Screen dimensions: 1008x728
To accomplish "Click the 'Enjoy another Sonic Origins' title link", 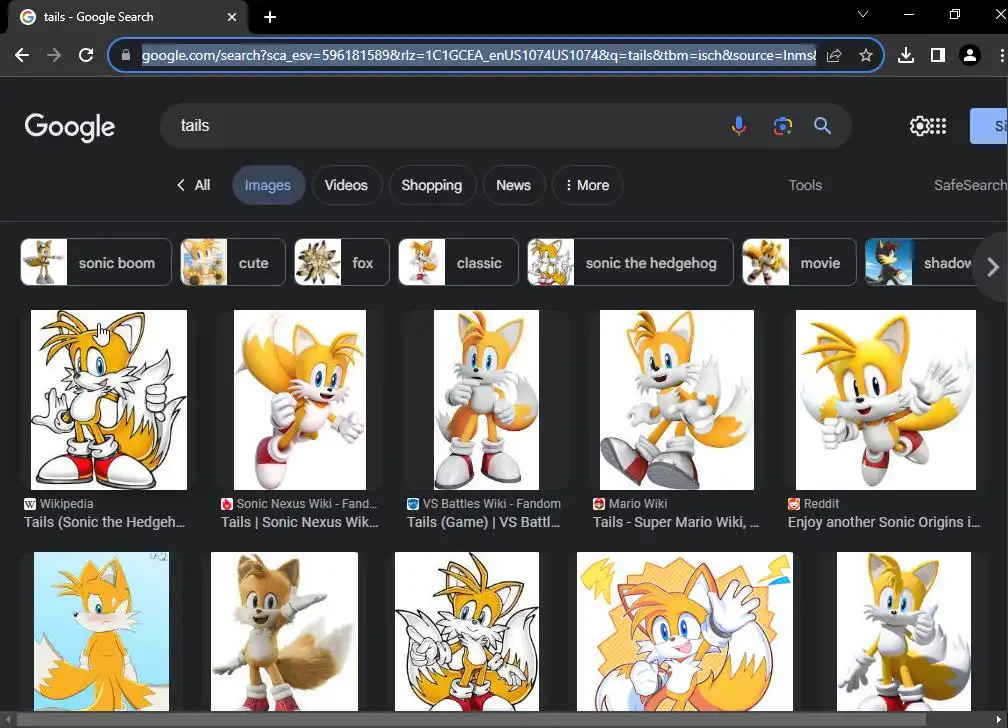I will [x=883, y=522].
